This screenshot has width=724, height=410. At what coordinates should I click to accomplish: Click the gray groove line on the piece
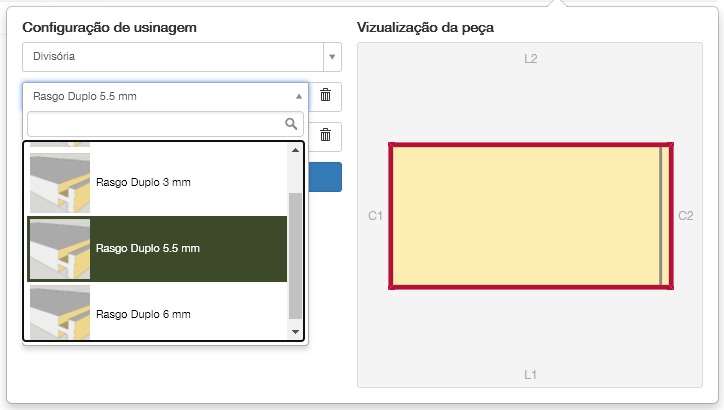tap(660, 216)
